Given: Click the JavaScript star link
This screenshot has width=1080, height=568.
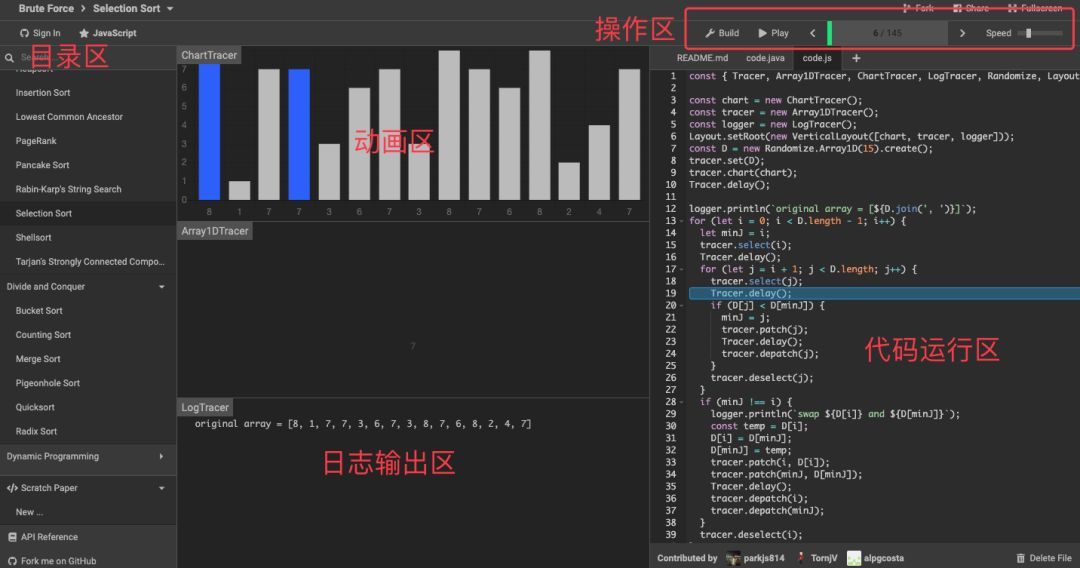Looking at the screenshot, I should pyautogui.click(x=107, y=33).
